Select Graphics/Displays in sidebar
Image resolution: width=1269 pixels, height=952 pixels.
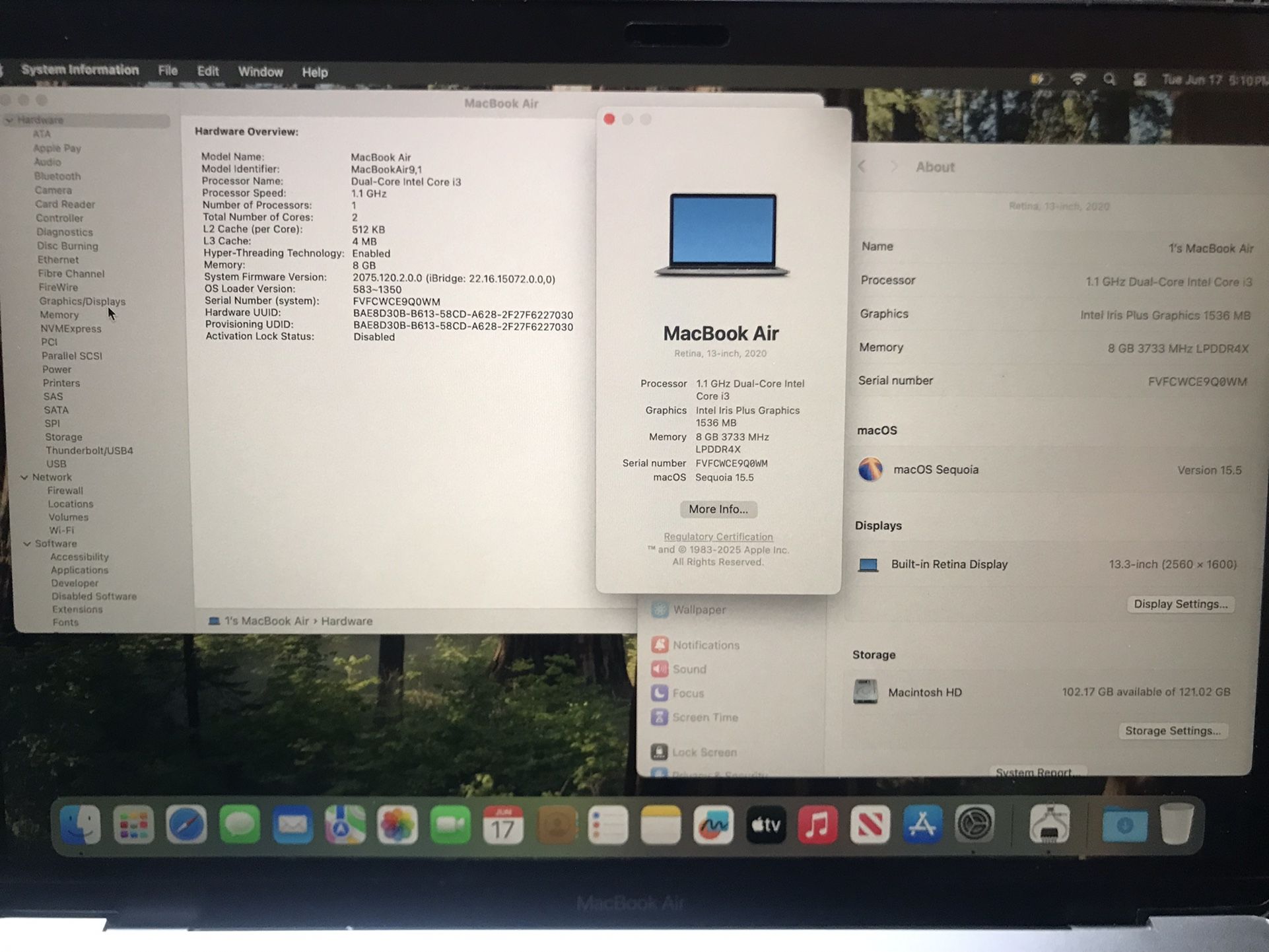(82, 301)
